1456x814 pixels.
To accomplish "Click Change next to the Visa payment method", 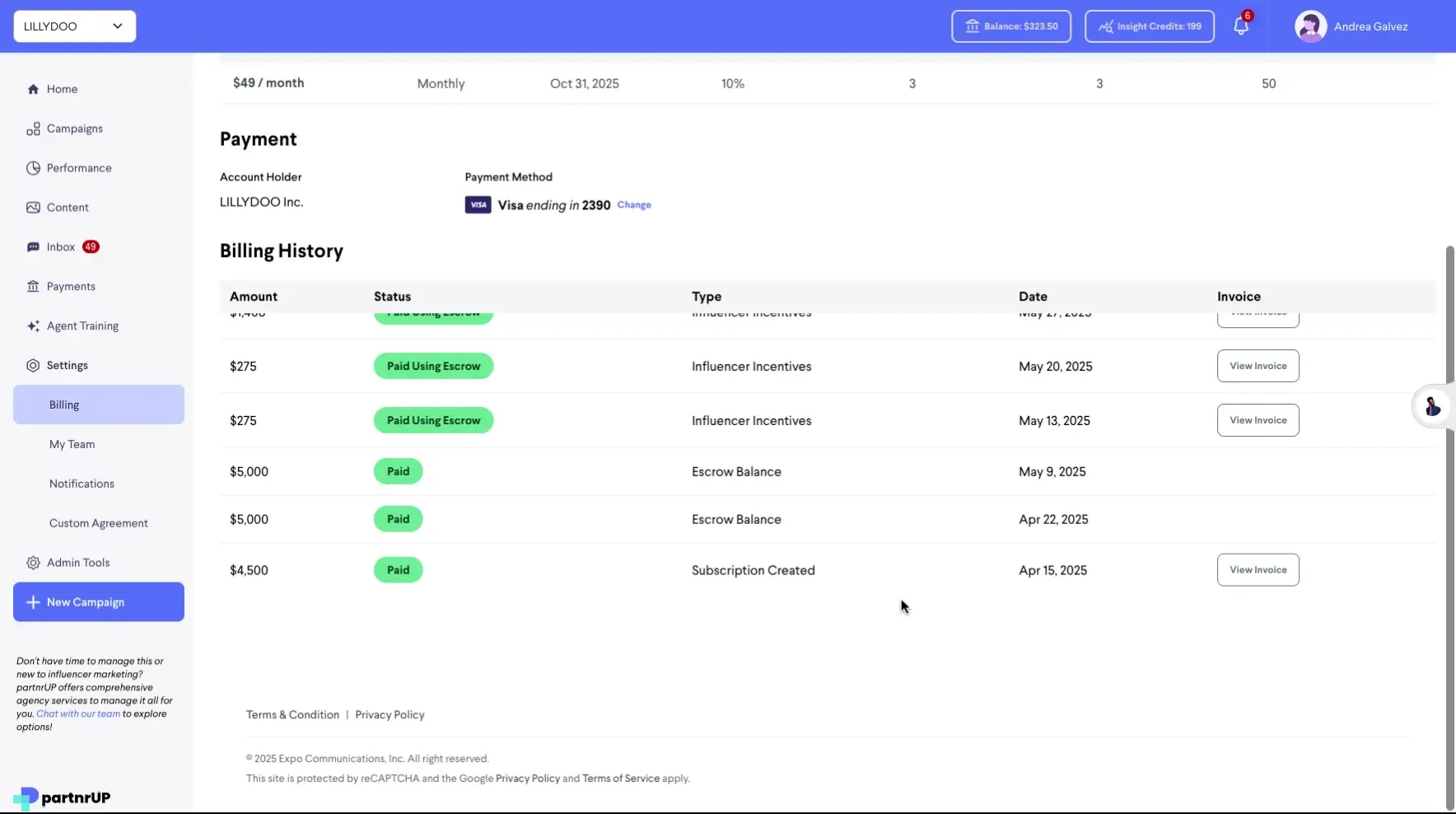I will click(x=633, y=204).
